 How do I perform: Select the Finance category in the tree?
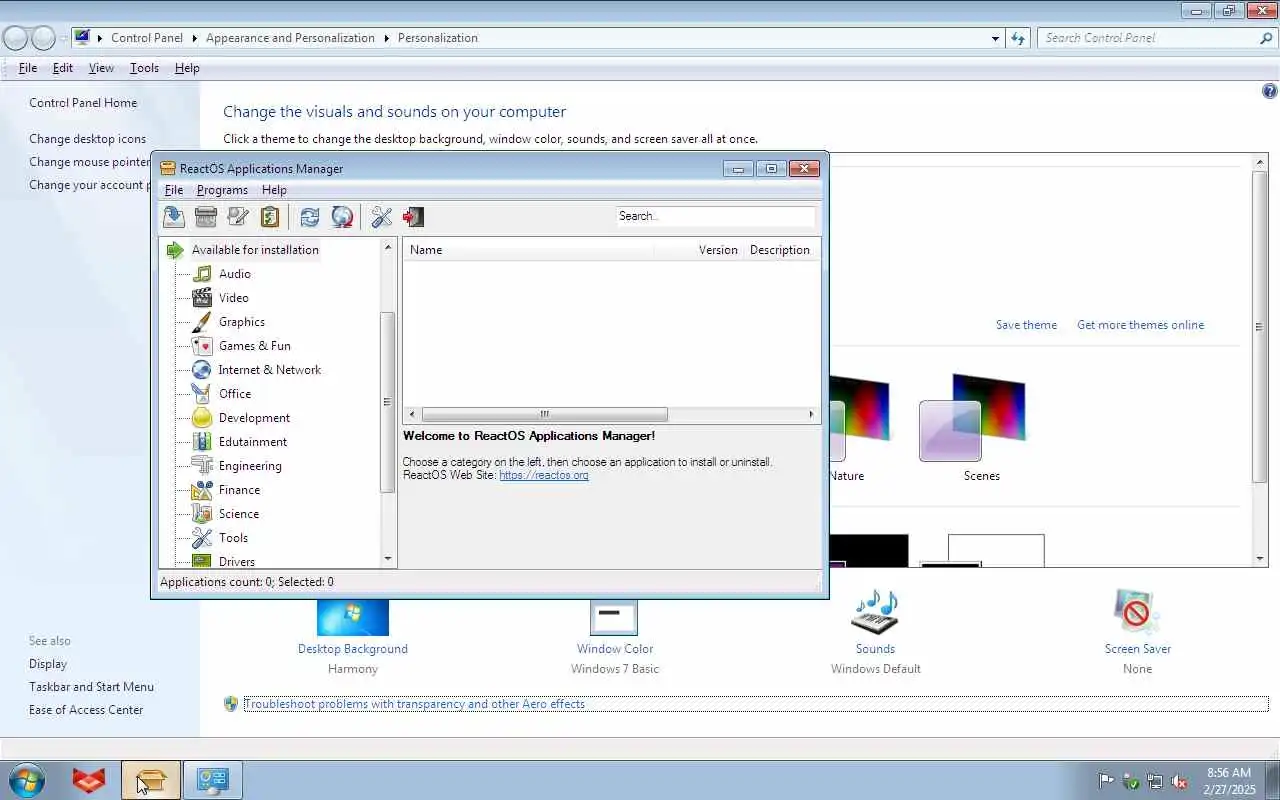pyautogui.click(x=239, y=490)
